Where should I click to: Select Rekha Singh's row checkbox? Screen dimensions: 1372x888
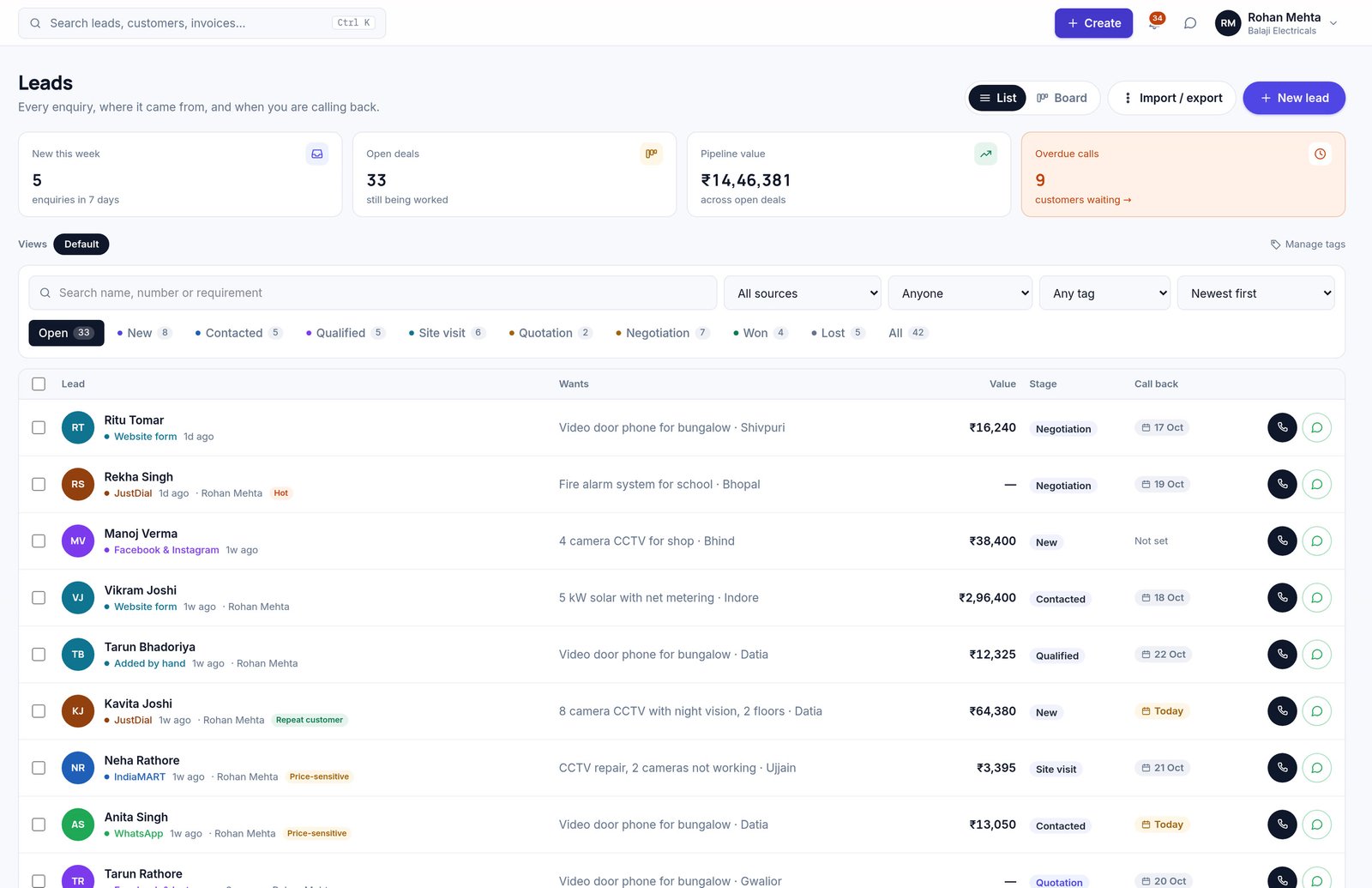[39, 484]
